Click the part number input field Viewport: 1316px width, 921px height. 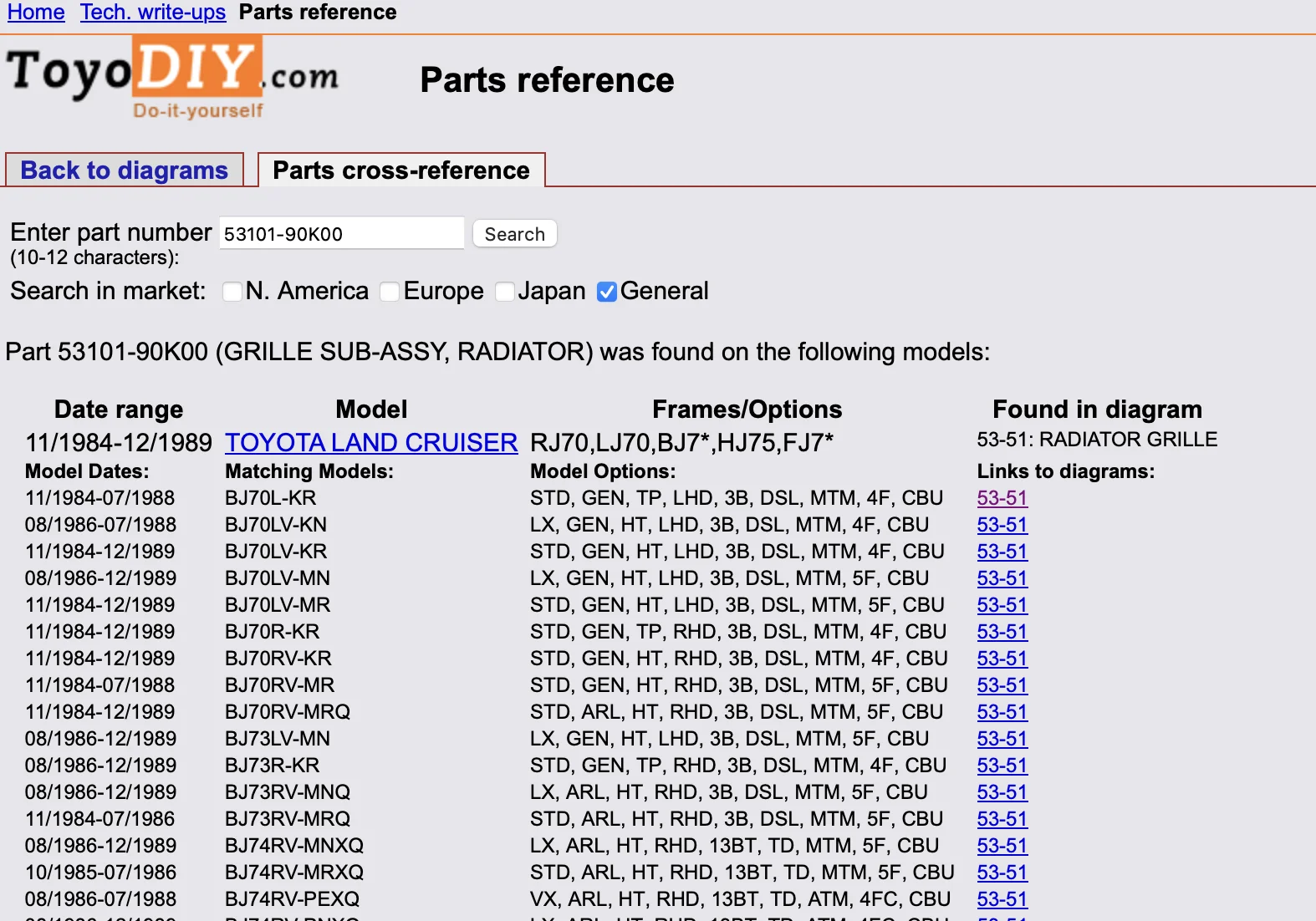click(x=342, y=233)
